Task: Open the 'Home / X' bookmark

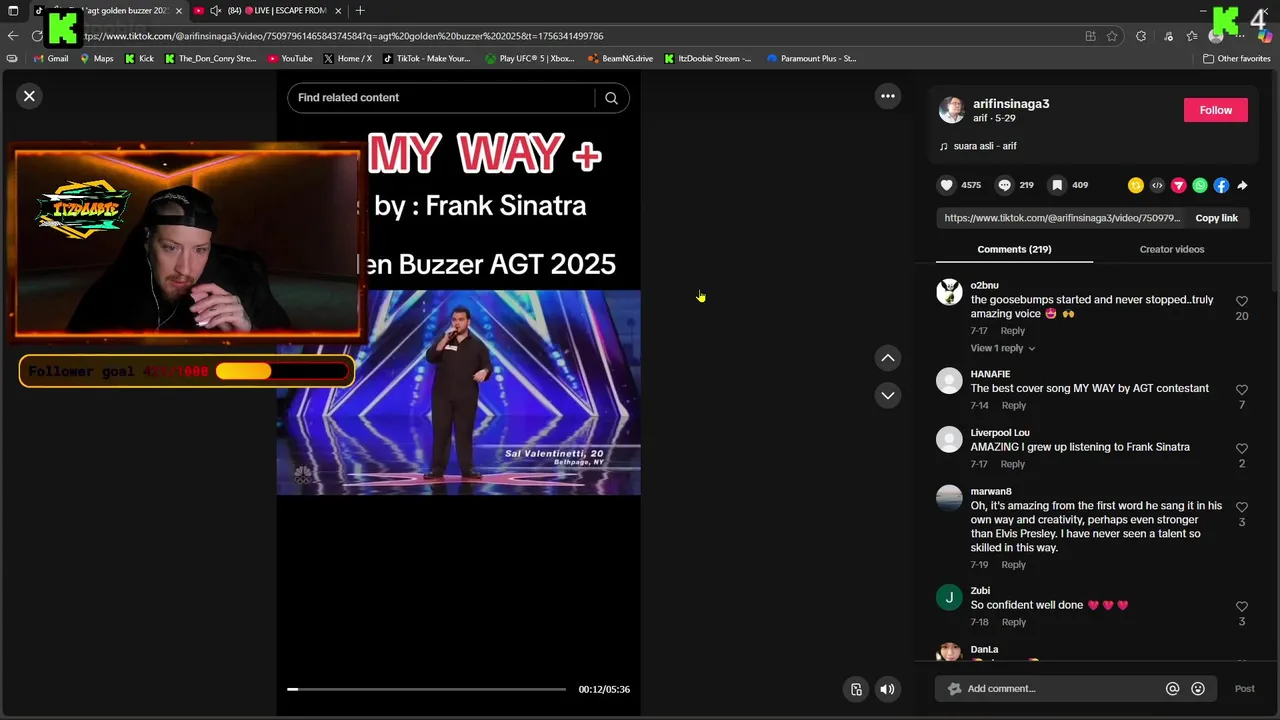Action: (x=348, y=58)
